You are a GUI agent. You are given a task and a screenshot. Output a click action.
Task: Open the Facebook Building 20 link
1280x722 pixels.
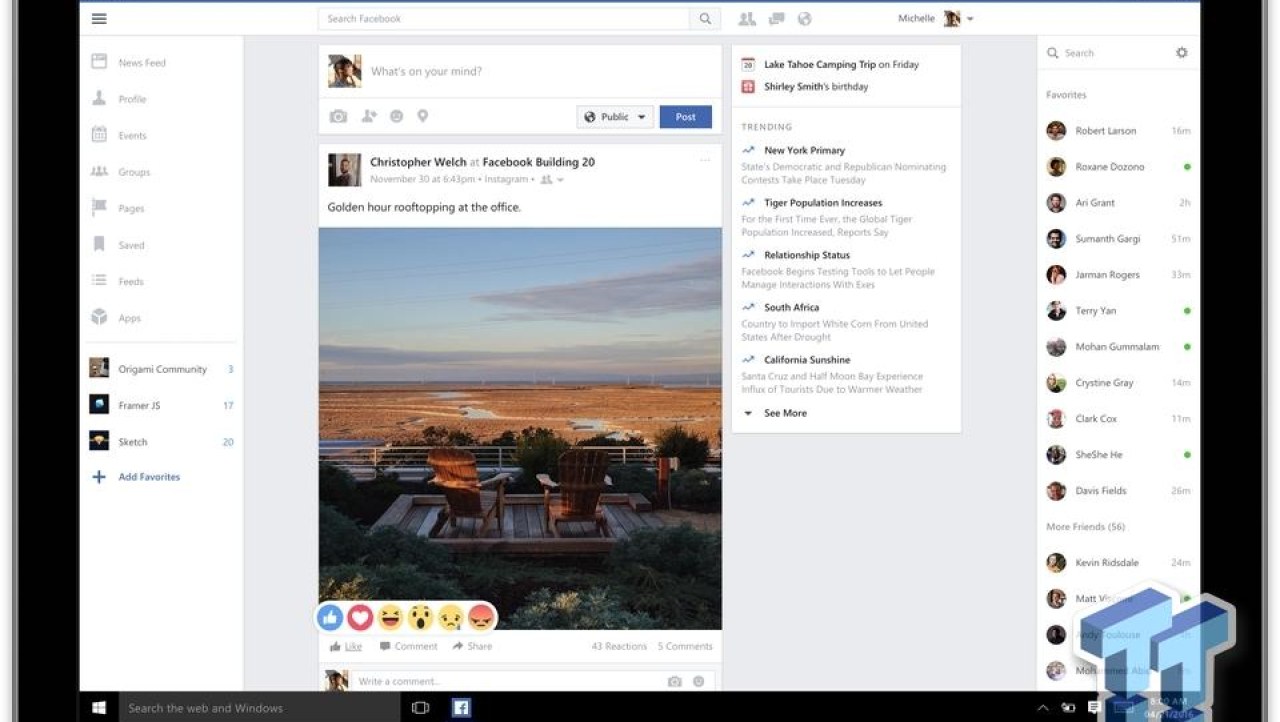pyautogui.click(x=539, y=162)
